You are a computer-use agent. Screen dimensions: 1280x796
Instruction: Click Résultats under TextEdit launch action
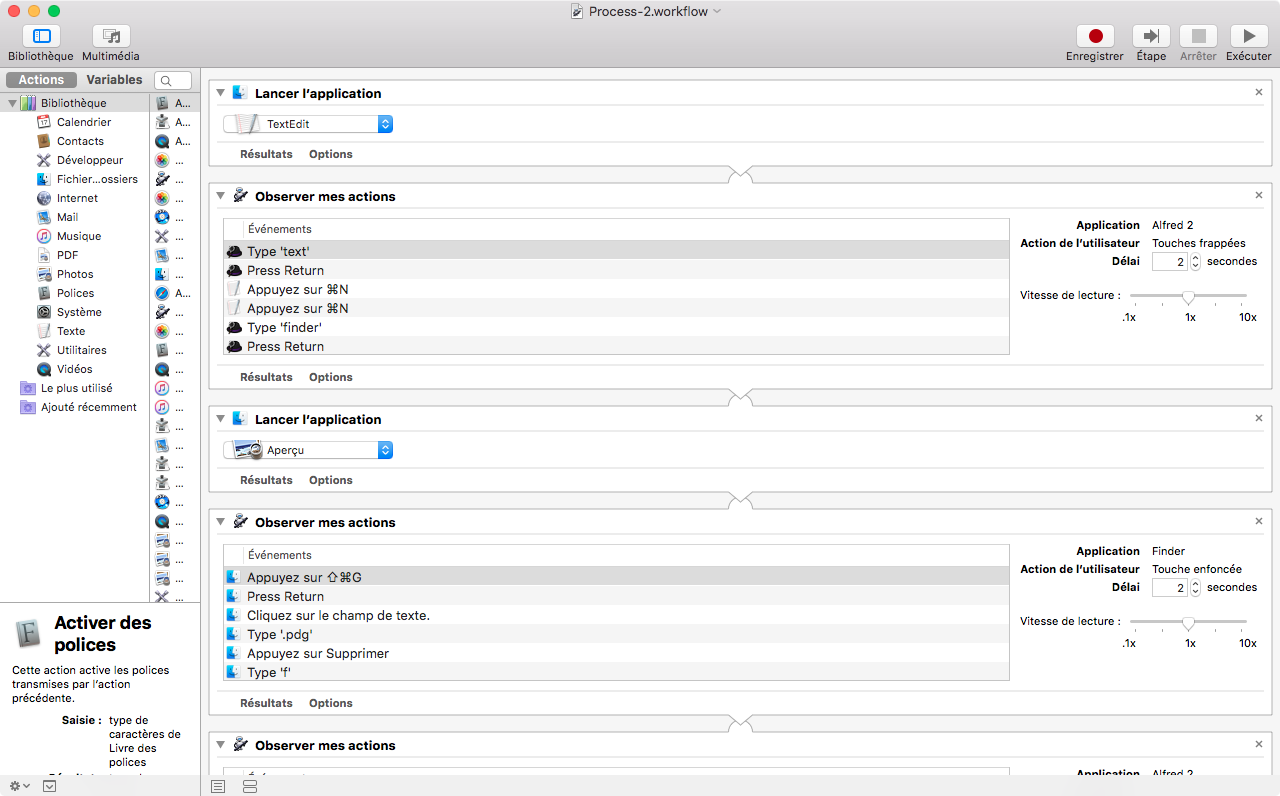tap(266, 154)
